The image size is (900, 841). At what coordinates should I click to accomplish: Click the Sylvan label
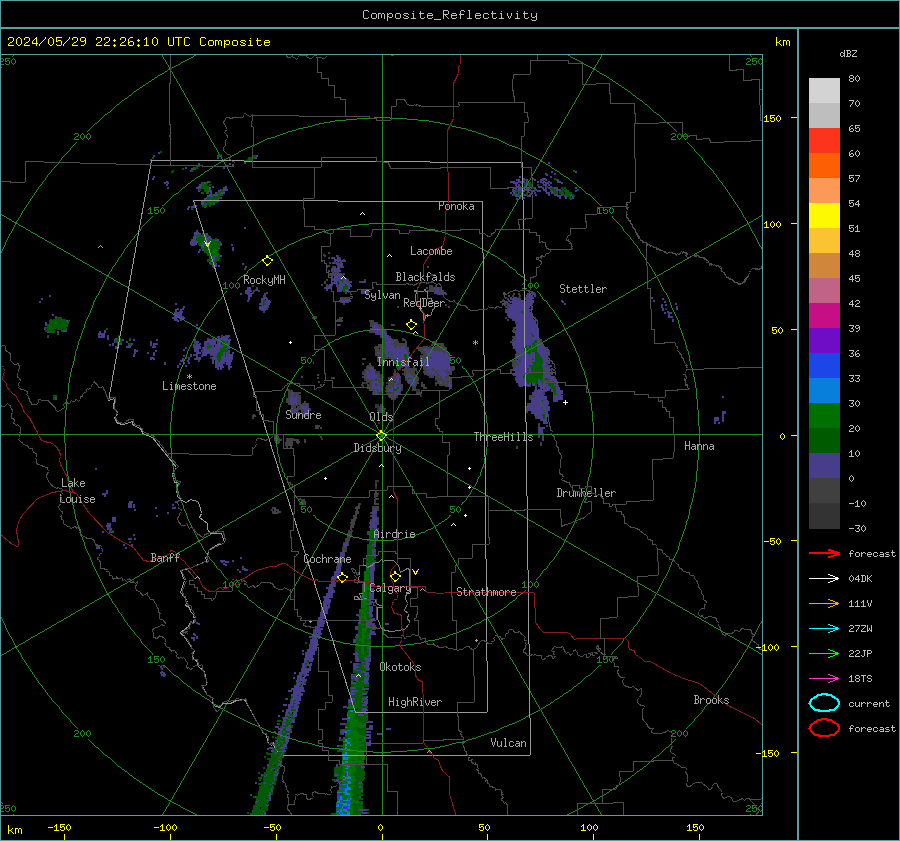(382, 295)
